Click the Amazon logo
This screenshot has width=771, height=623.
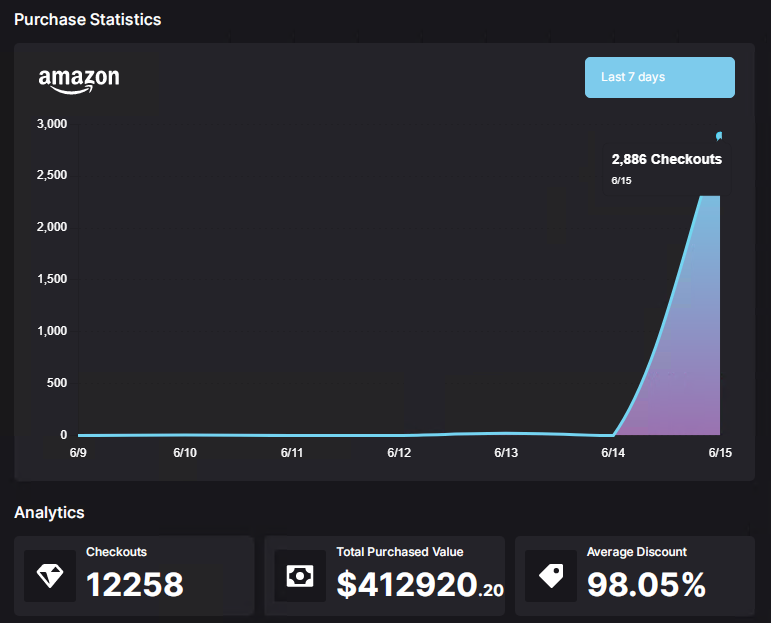click(79, 81)
